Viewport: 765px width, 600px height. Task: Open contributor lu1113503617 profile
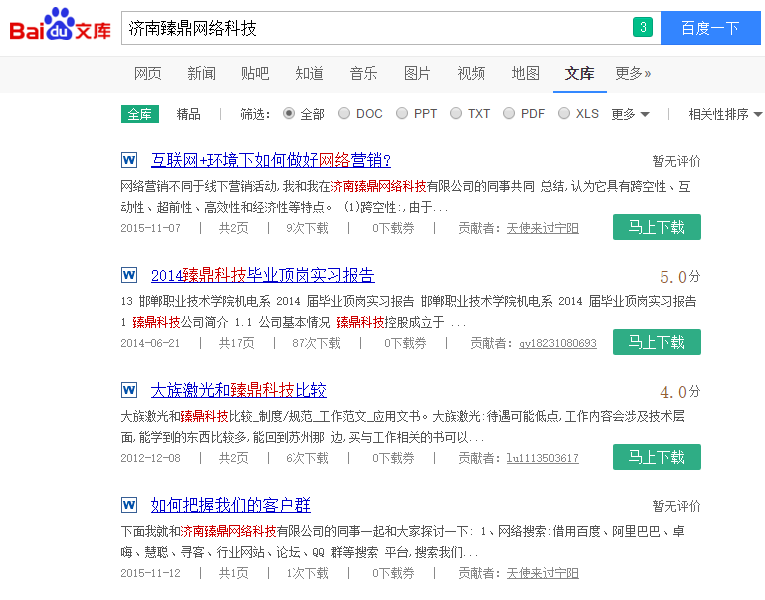click(x=543, y=459)
